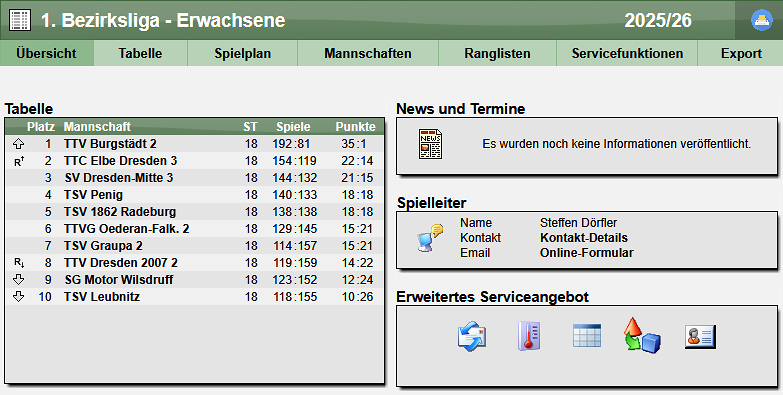Click relegation-down icon beside TTV Dresden 2007 2
Viewport: 783px width, 395px height.
pos(19,263)
